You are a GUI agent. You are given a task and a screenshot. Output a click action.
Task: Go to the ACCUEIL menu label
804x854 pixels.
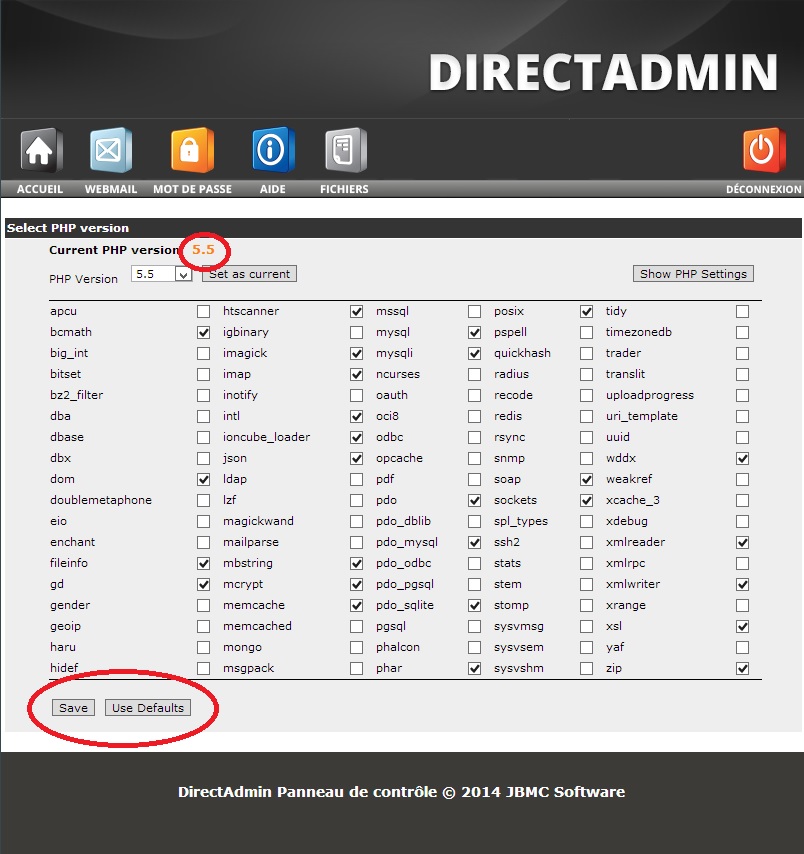pos(40,189)
